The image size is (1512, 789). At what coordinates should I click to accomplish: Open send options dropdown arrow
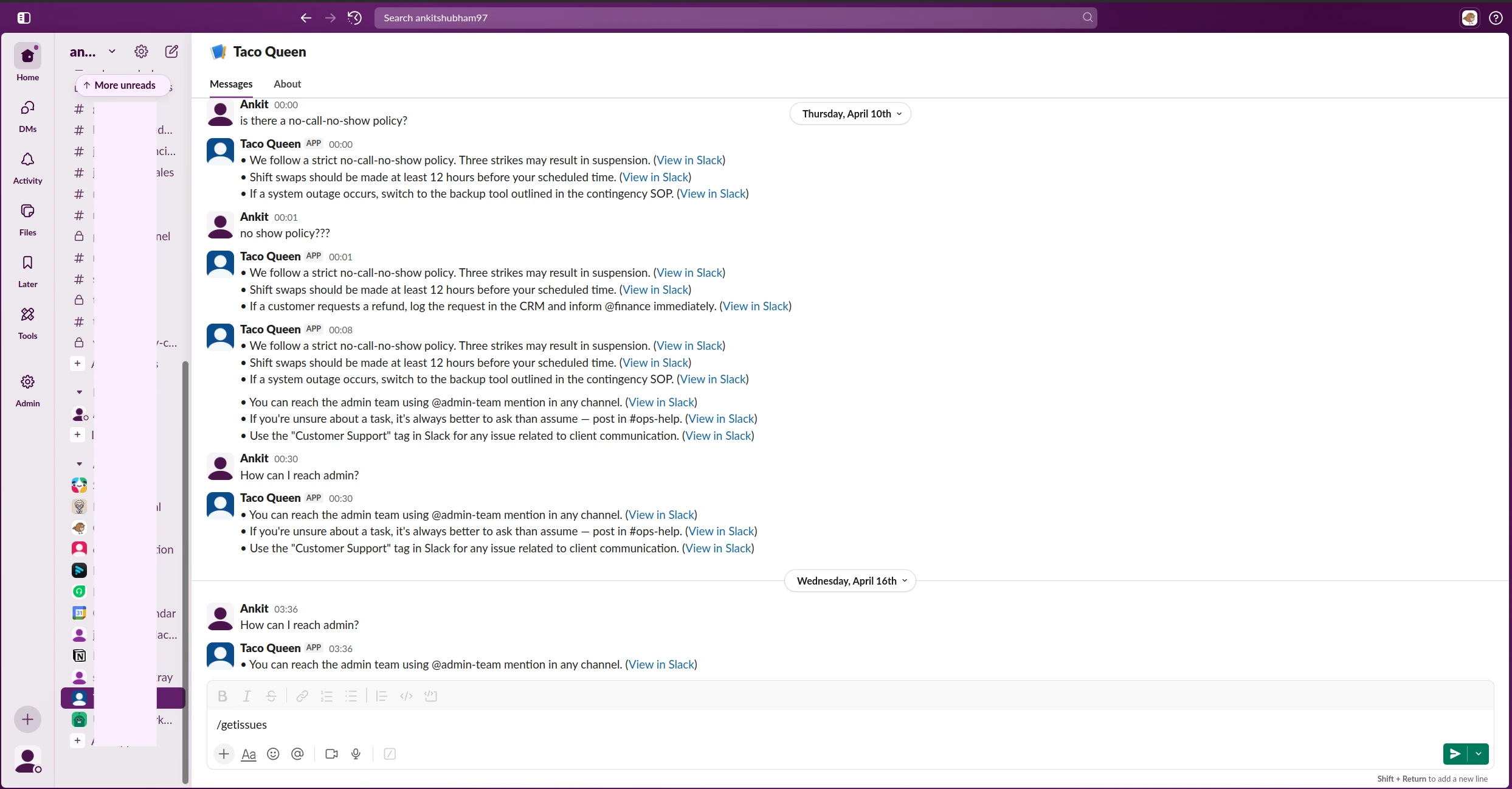pos(1479,754)
